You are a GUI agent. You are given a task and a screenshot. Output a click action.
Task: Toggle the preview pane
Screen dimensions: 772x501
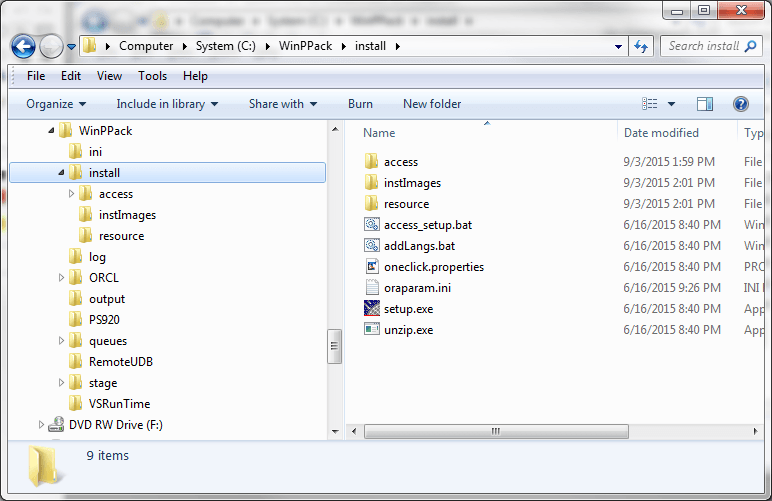705,104
